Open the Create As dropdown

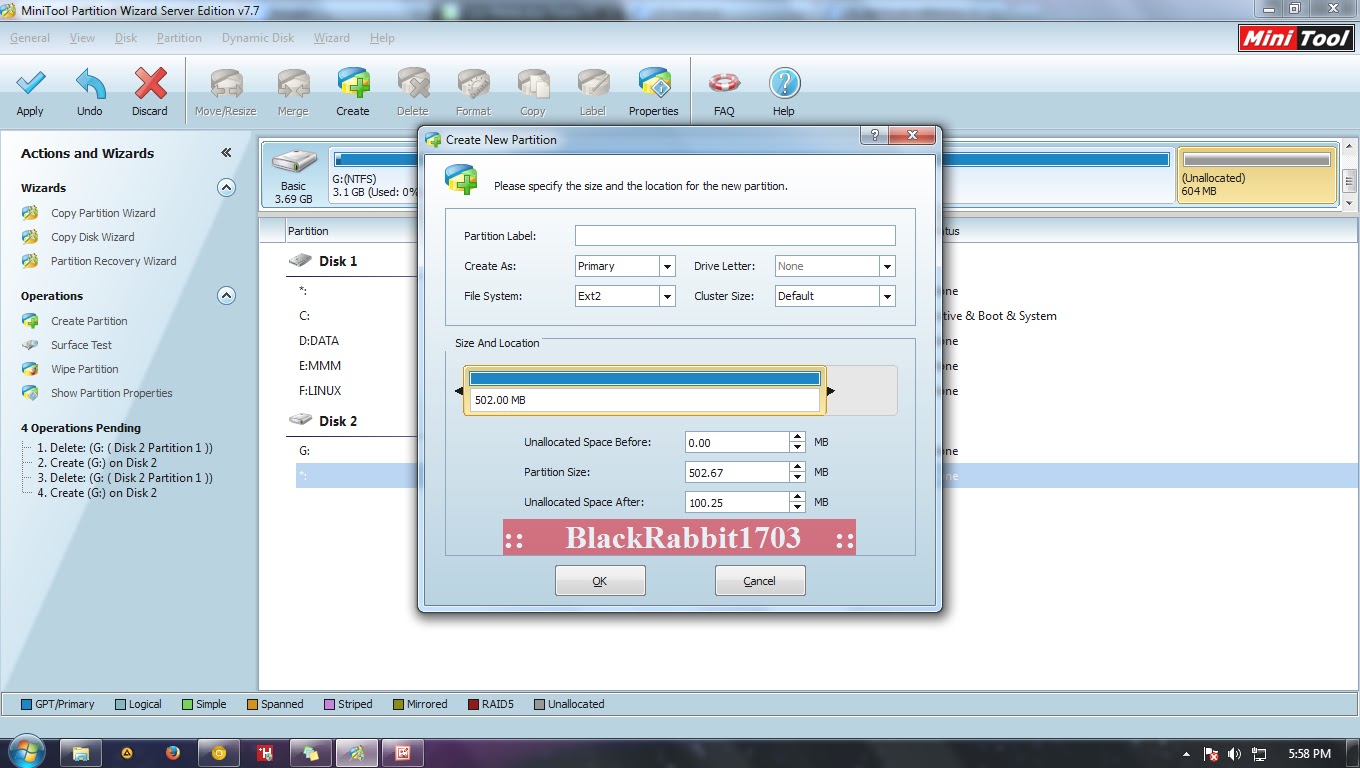click(x=667, y=266)
